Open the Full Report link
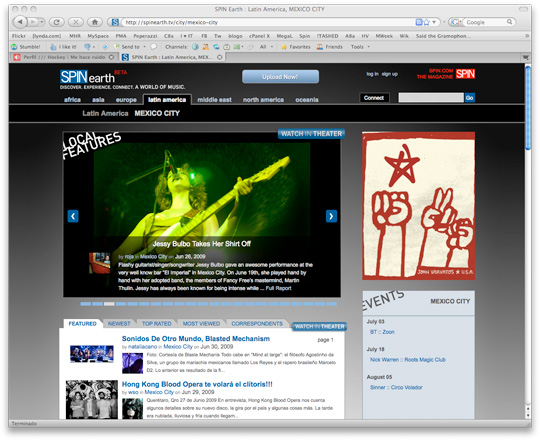Screen dimensions: 540x440 pos(278,288)
